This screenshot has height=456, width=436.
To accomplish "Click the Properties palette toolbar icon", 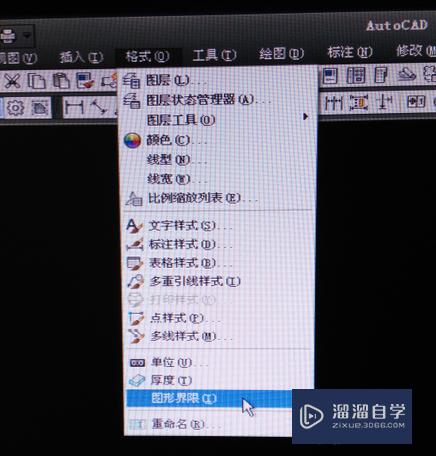I will click(330, 76).
